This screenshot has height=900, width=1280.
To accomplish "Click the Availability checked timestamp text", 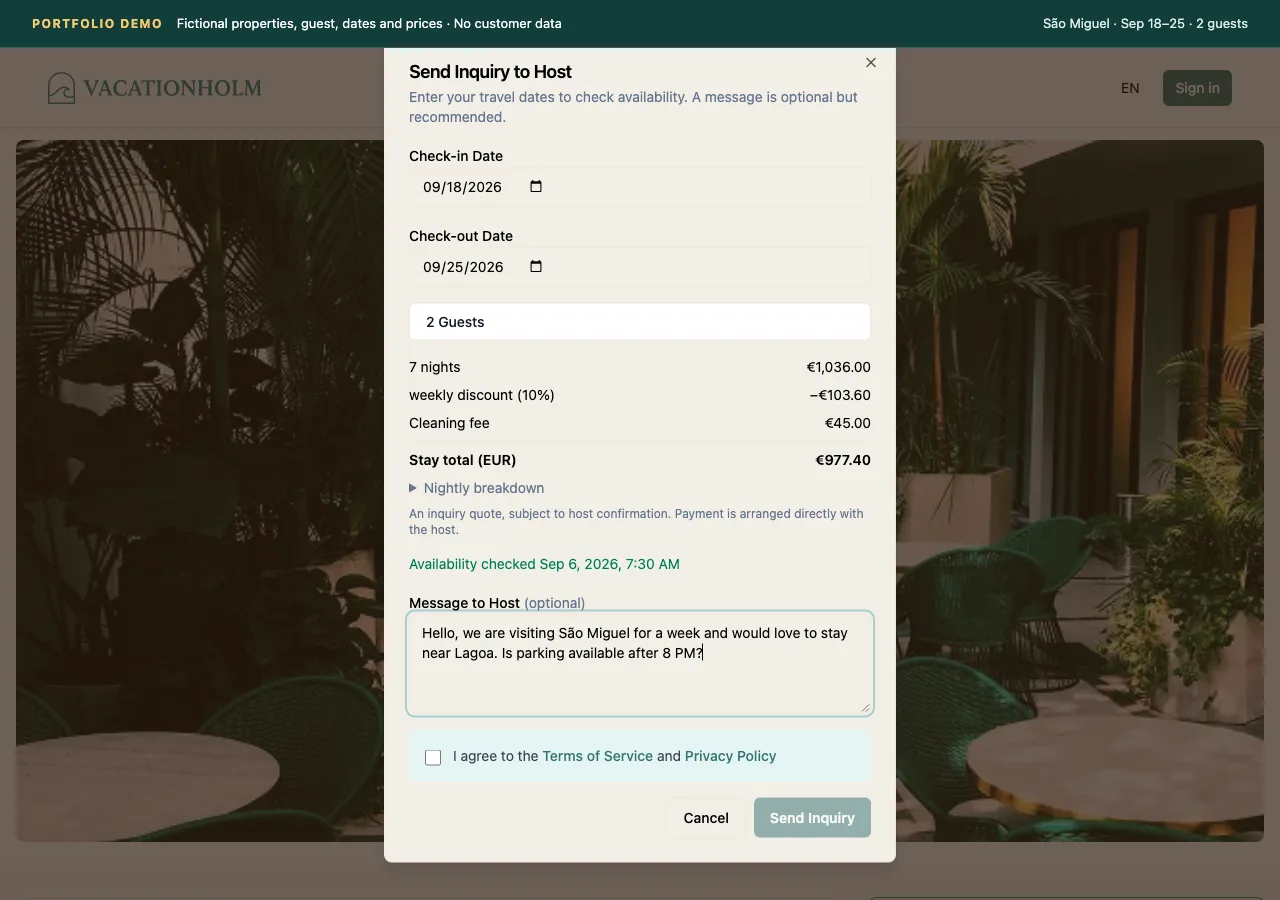I will click(544, 564).
